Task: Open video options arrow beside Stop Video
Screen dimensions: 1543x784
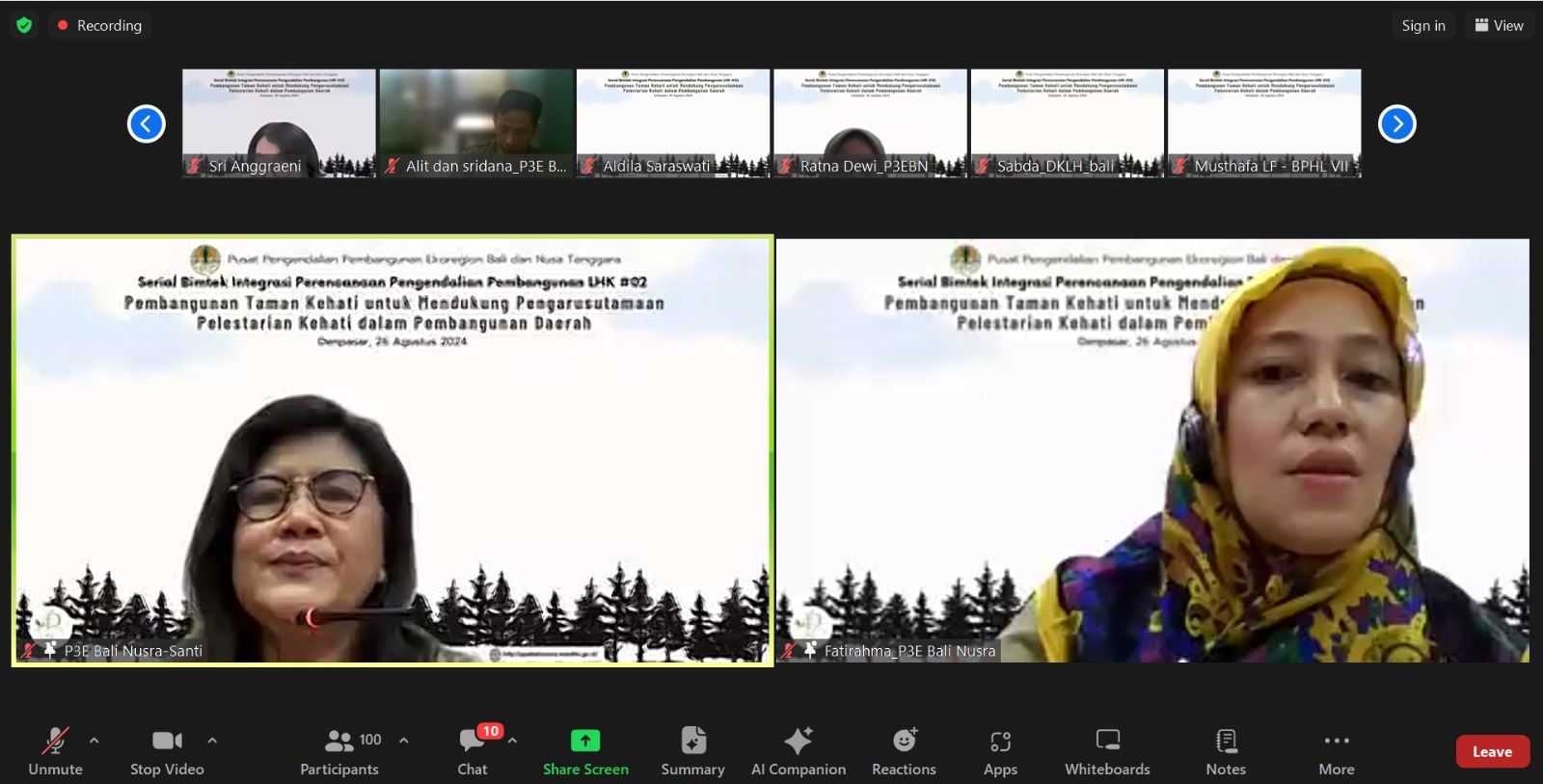Action: coord(212,741)
